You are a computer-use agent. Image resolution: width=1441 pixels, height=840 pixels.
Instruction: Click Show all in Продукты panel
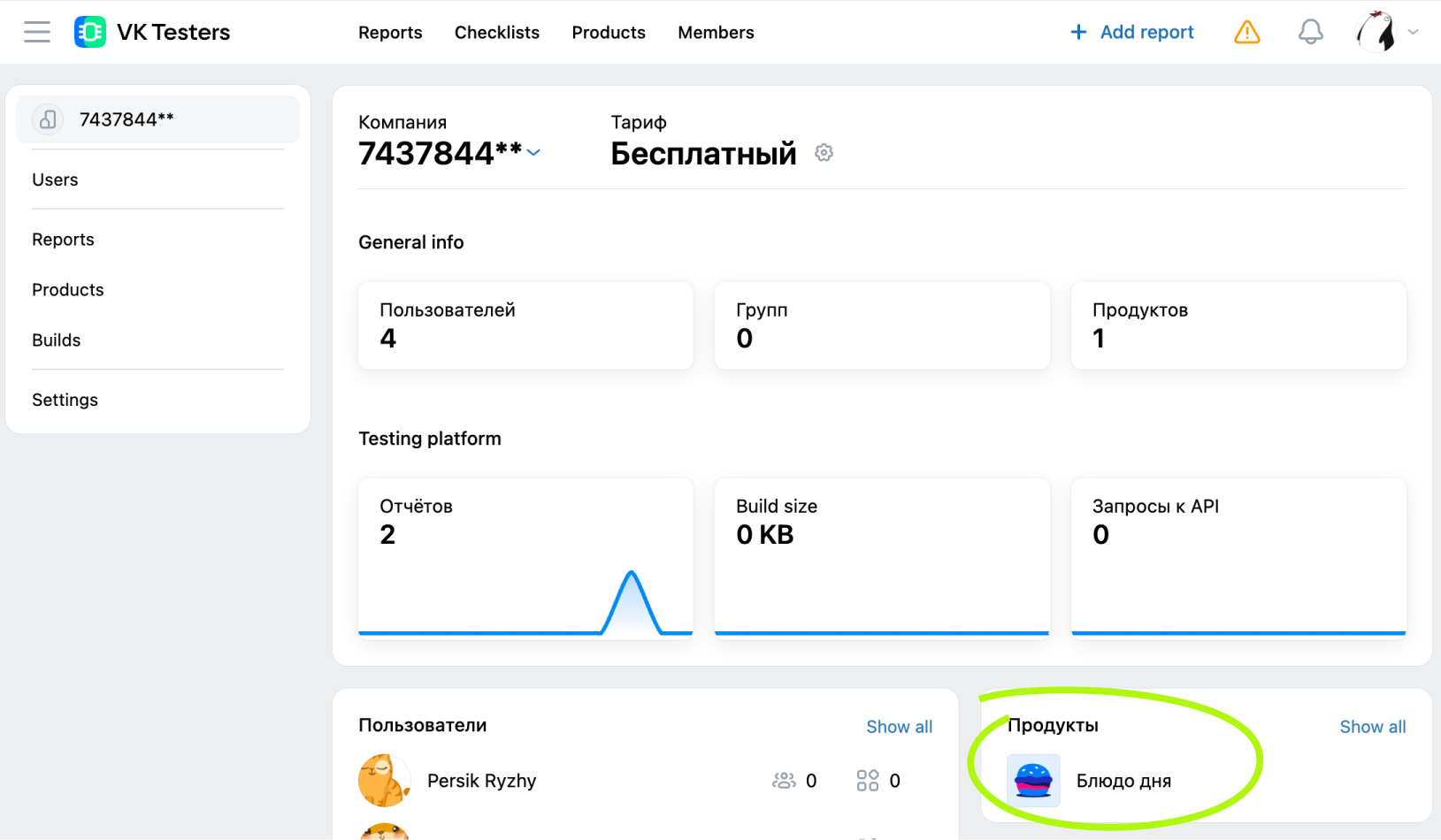[1372, 727]
